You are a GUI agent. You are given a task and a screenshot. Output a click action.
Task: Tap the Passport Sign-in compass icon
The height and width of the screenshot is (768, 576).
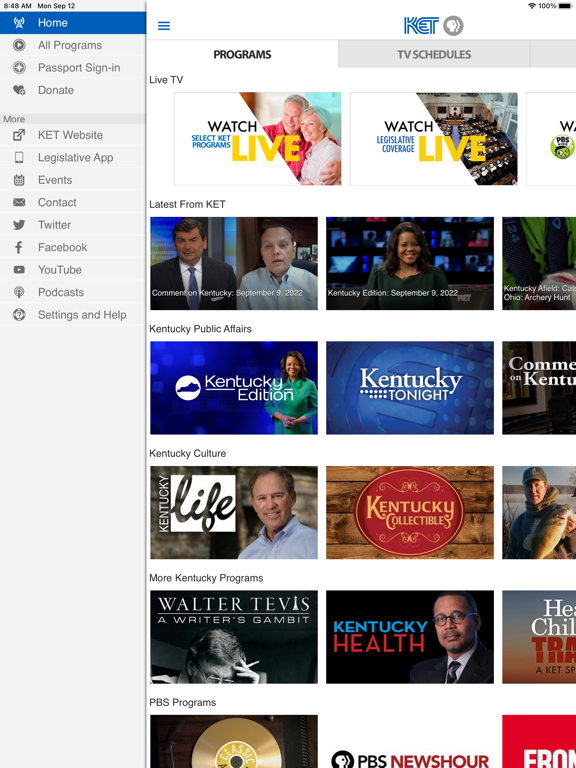pos(19,68)
